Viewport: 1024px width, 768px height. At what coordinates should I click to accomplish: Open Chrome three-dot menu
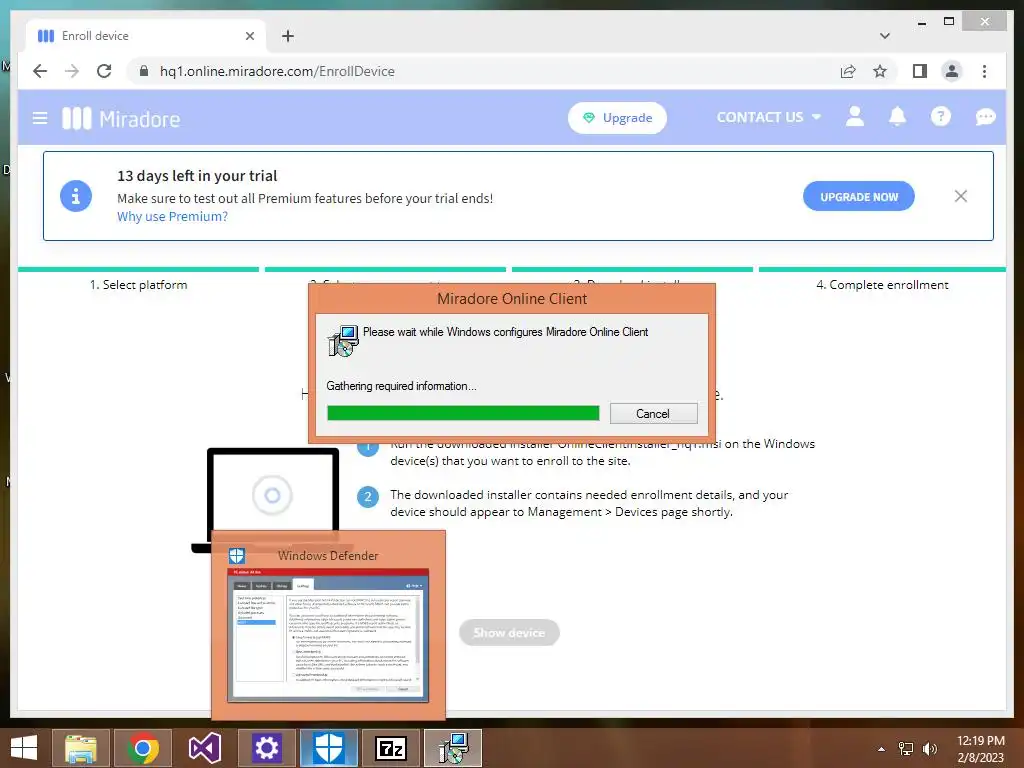pyautogui.click(x=984, y=71)
